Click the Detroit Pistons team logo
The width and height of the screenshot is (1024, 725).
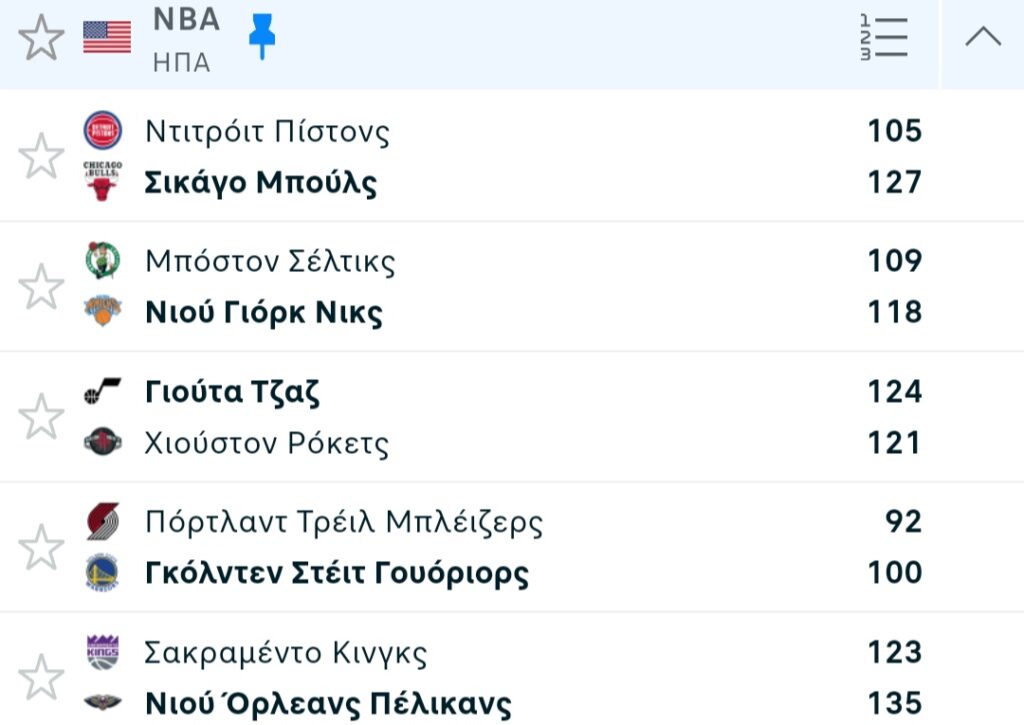(103, 131)
